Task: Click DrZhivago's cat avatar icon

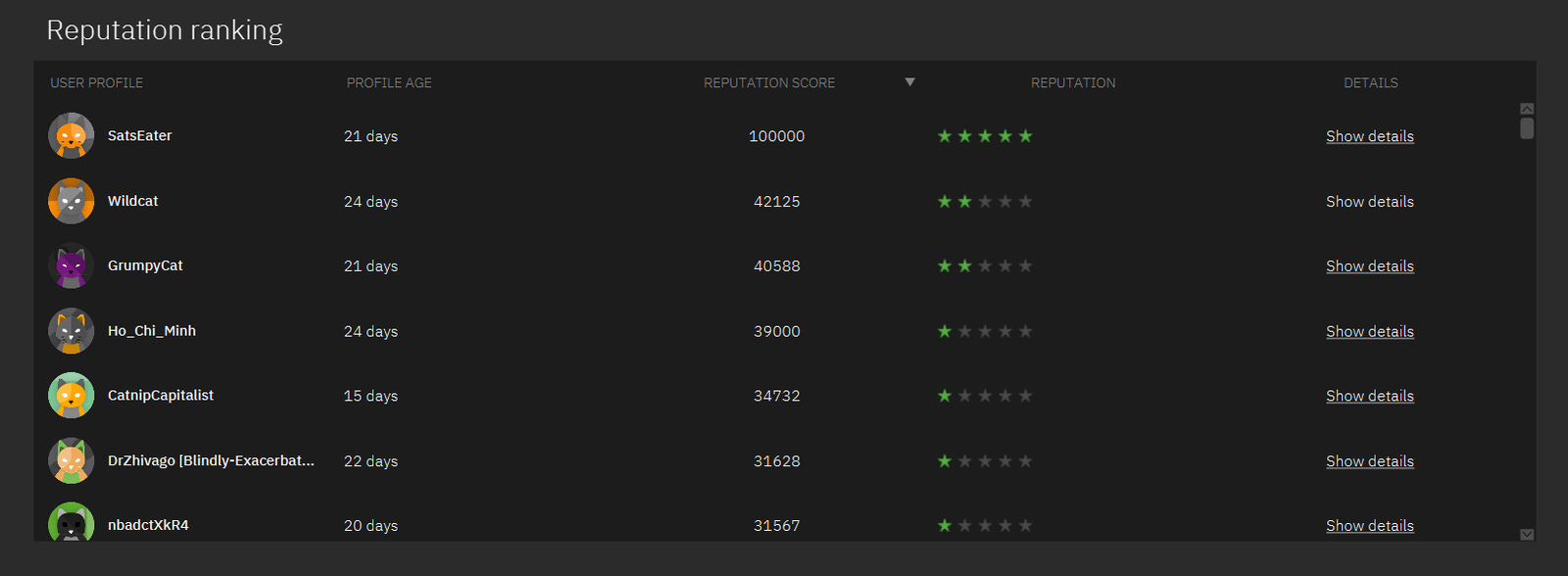Action: pos(71,461)
